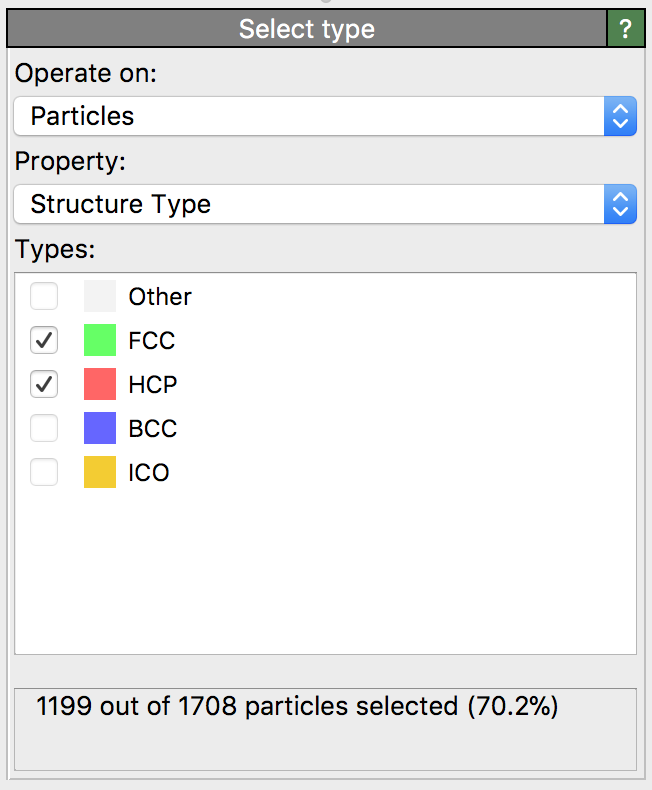This screenshot has width=652, height=790.
Task: Click the yellow ICO color swatch
Action: point(100,472)
